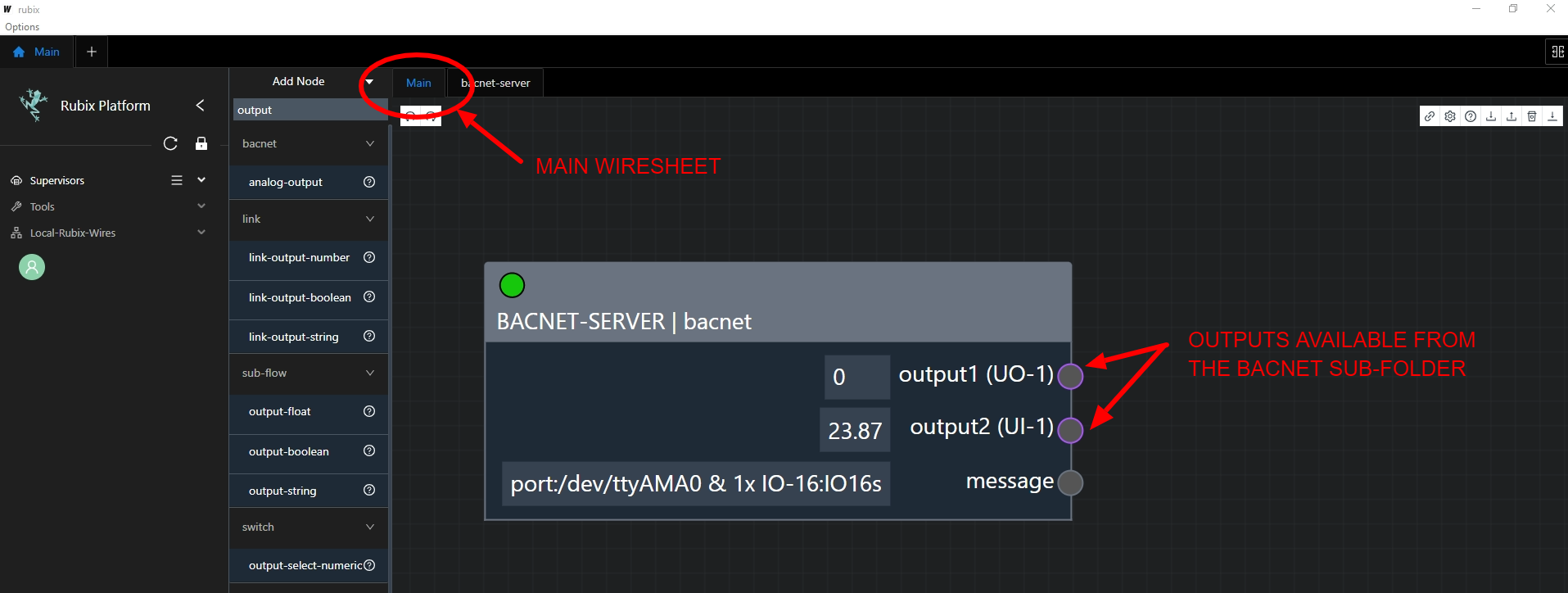Expand the Supervisors section chevron
The height and width of the screenshot is (593, 1568).
201,180
